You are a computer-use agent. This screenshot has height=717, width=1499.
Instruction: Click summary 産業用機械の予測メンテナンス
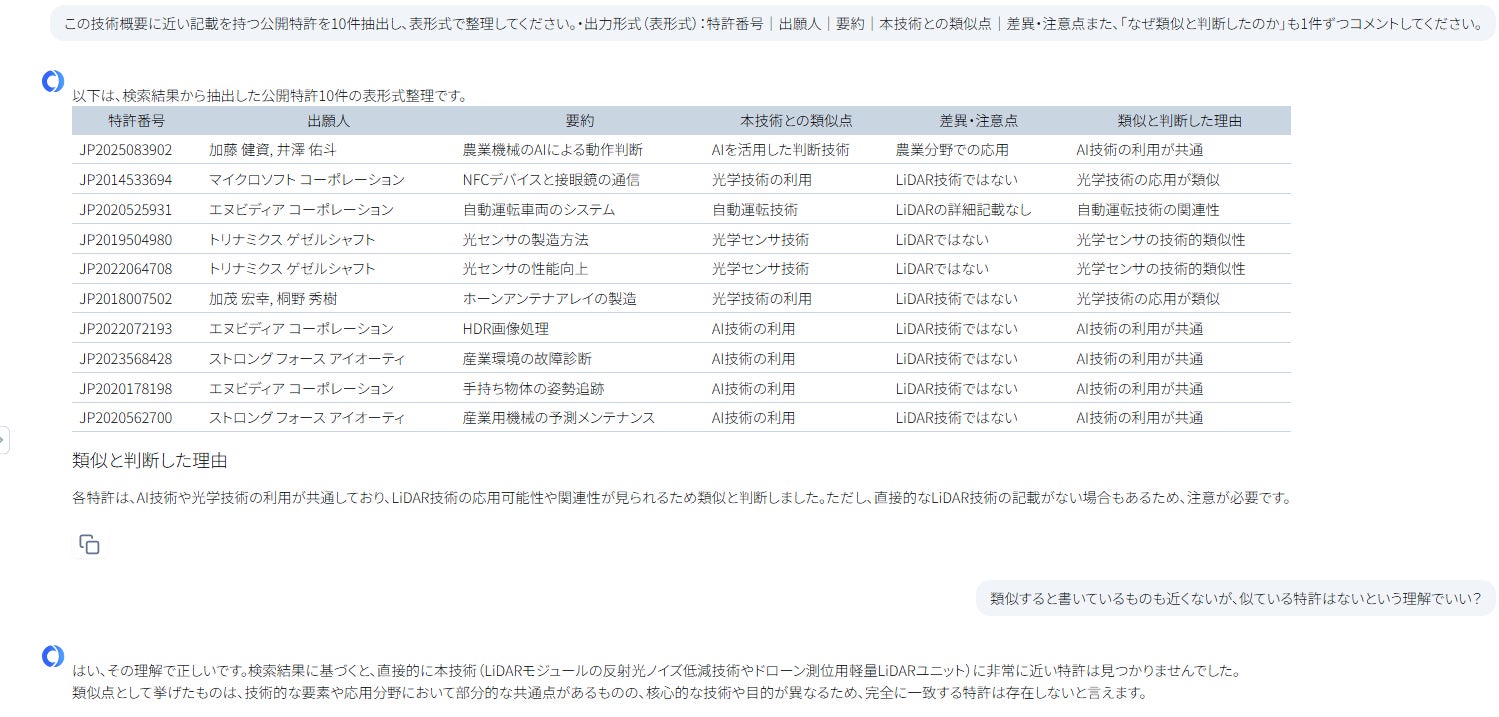559,418
